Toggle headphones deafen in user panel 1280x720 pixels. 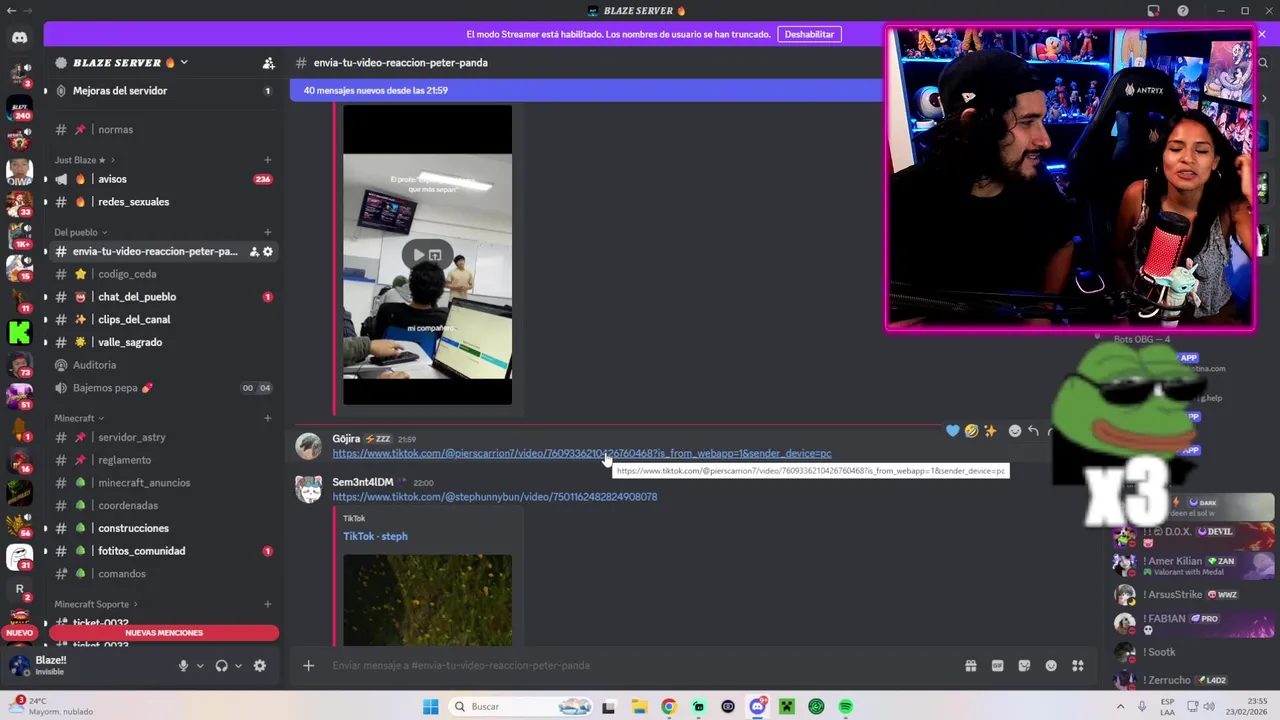click(221, 666)
